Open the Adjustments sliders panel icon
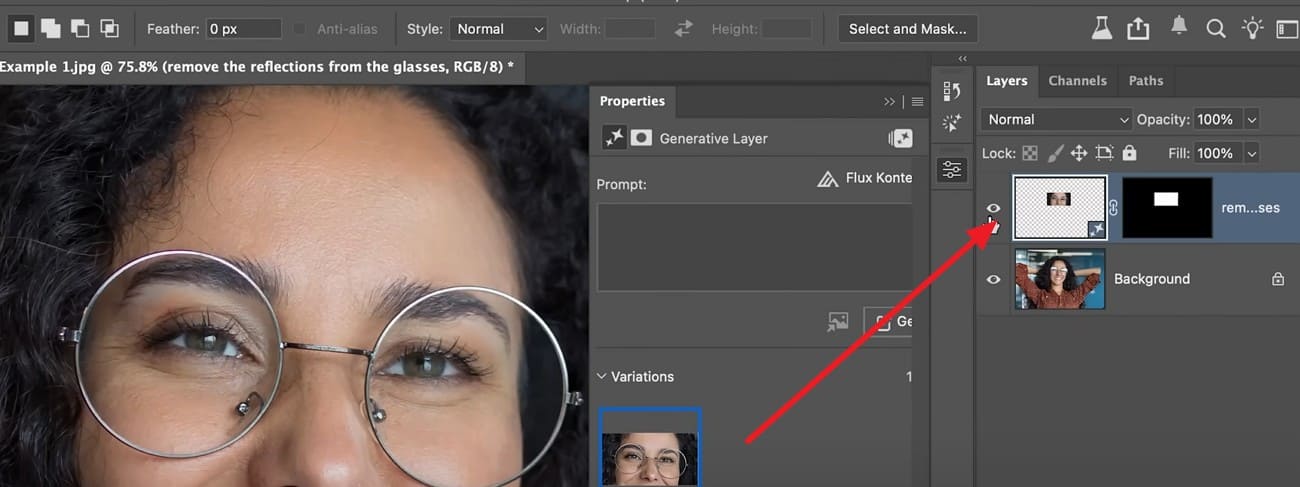This screenshot has width=1300, height=487. [x=951, y=170]
